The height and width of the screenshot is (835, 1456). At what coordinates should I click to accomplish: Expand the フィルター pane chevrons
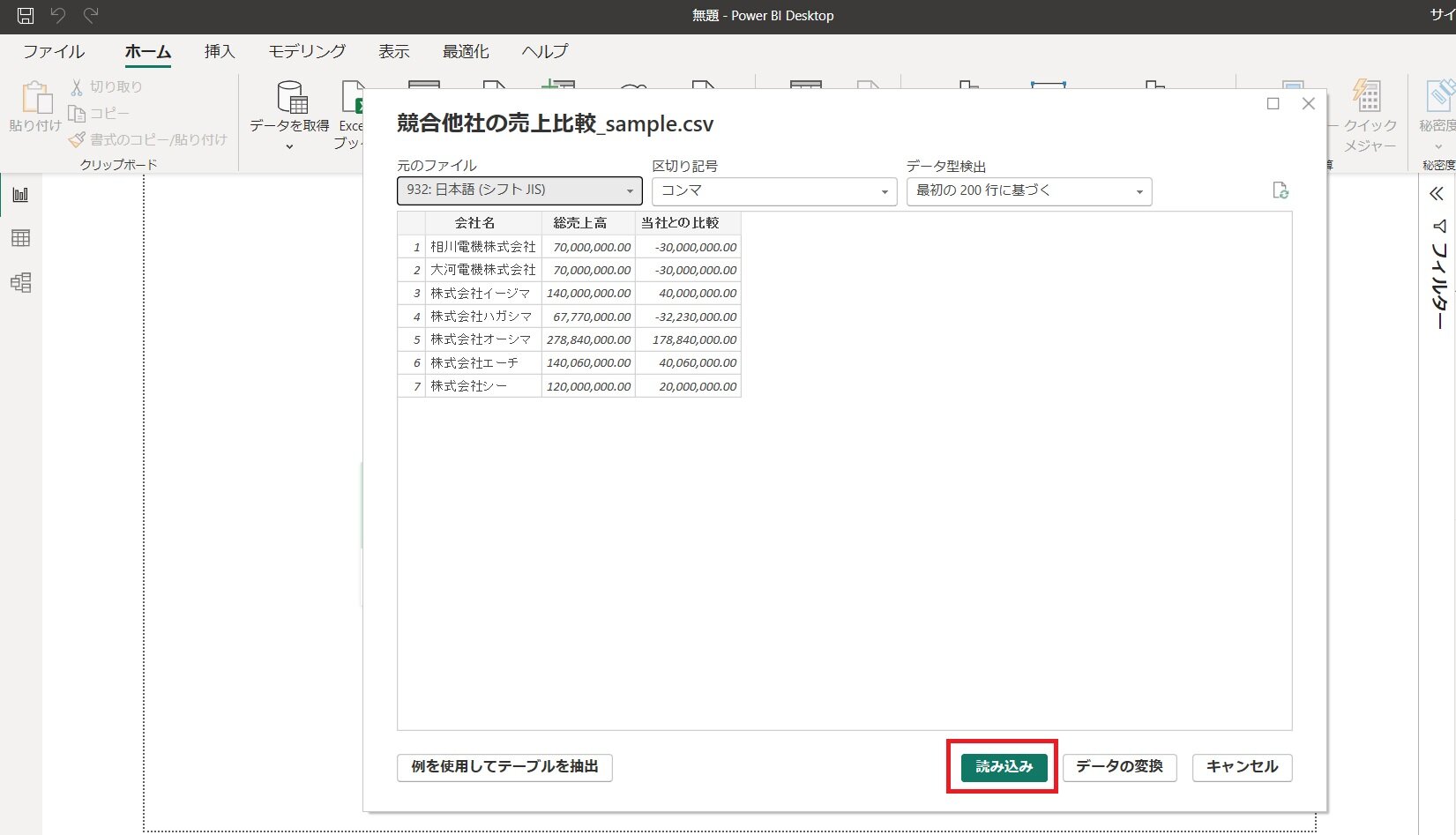point(1437,194)
